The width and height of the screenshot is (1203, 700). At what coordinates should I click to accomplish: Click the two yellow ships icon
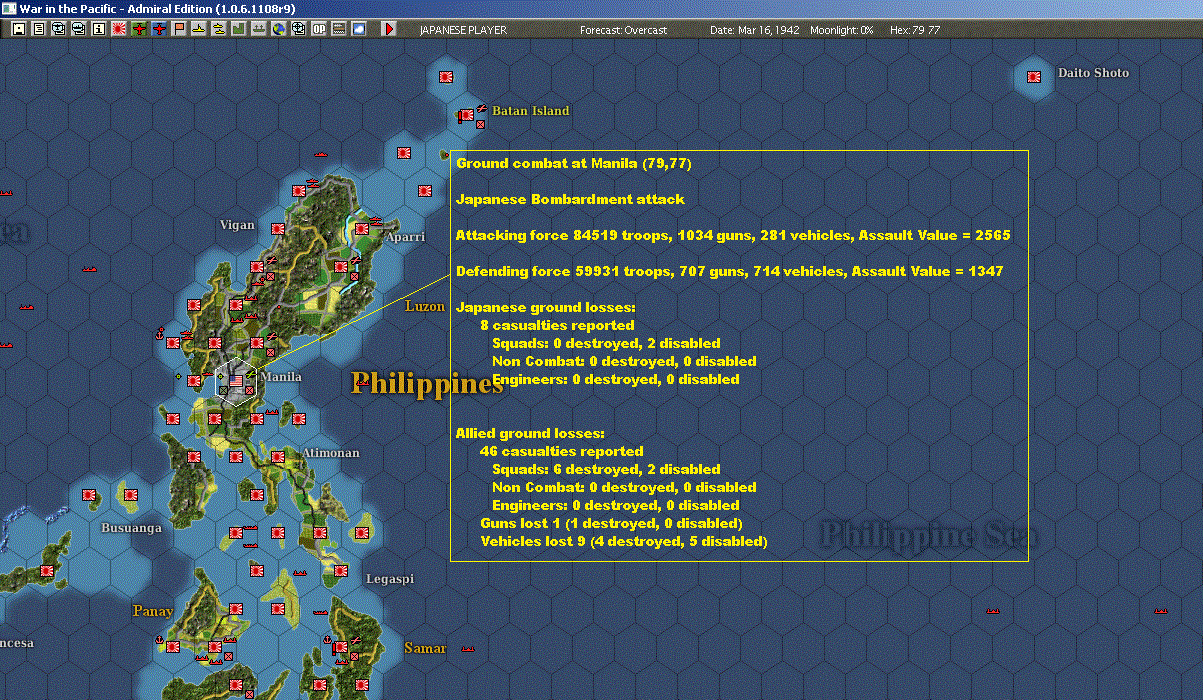pos(219,30)
